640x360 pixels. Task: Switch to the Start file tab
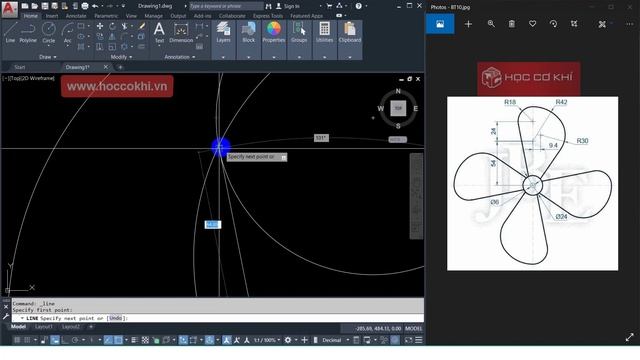[20, 67]
